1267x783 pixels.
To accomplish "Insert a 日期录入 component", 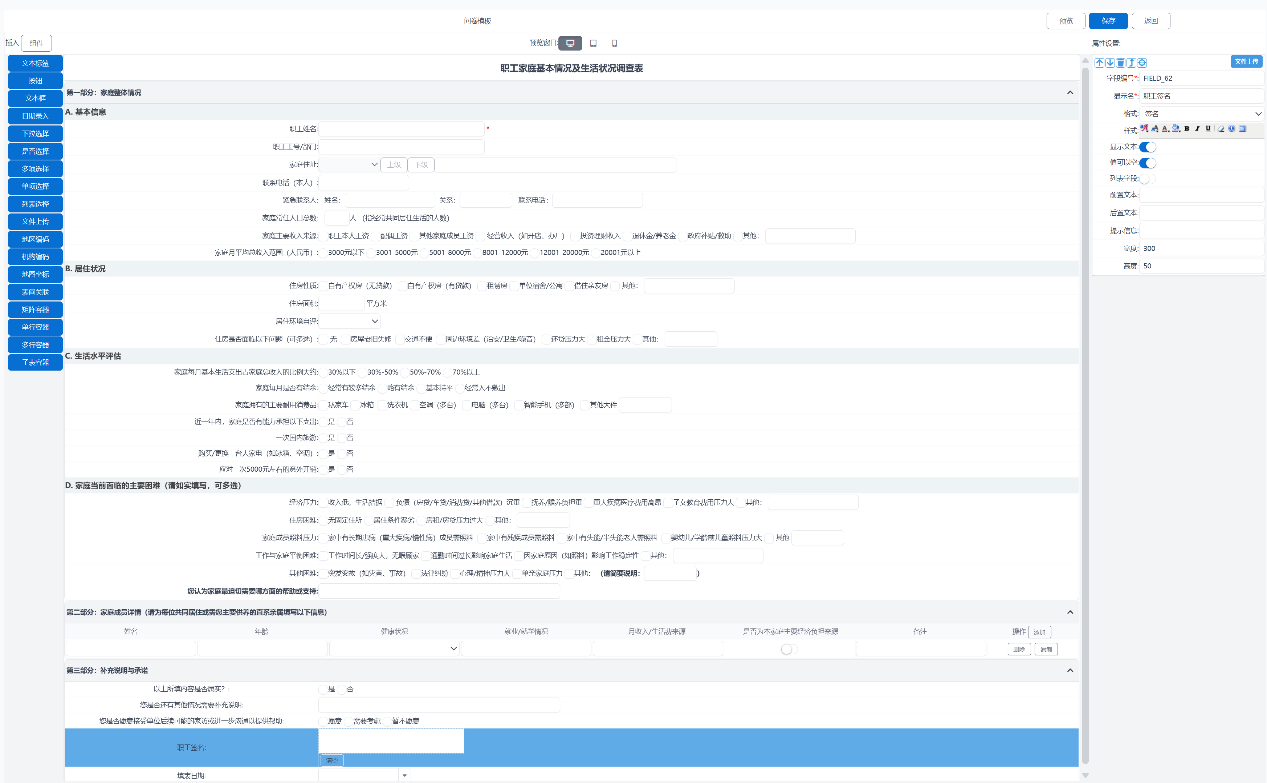I will pos(35,116).
